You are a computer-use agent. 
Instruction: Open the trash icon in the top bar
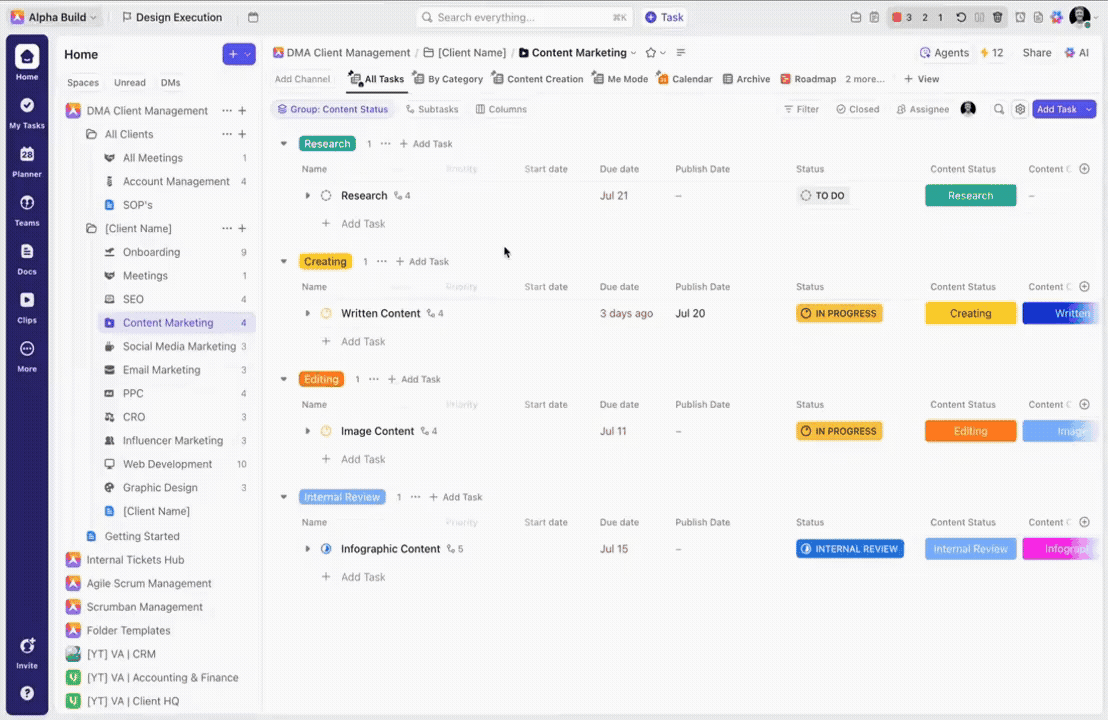point(996,17)
